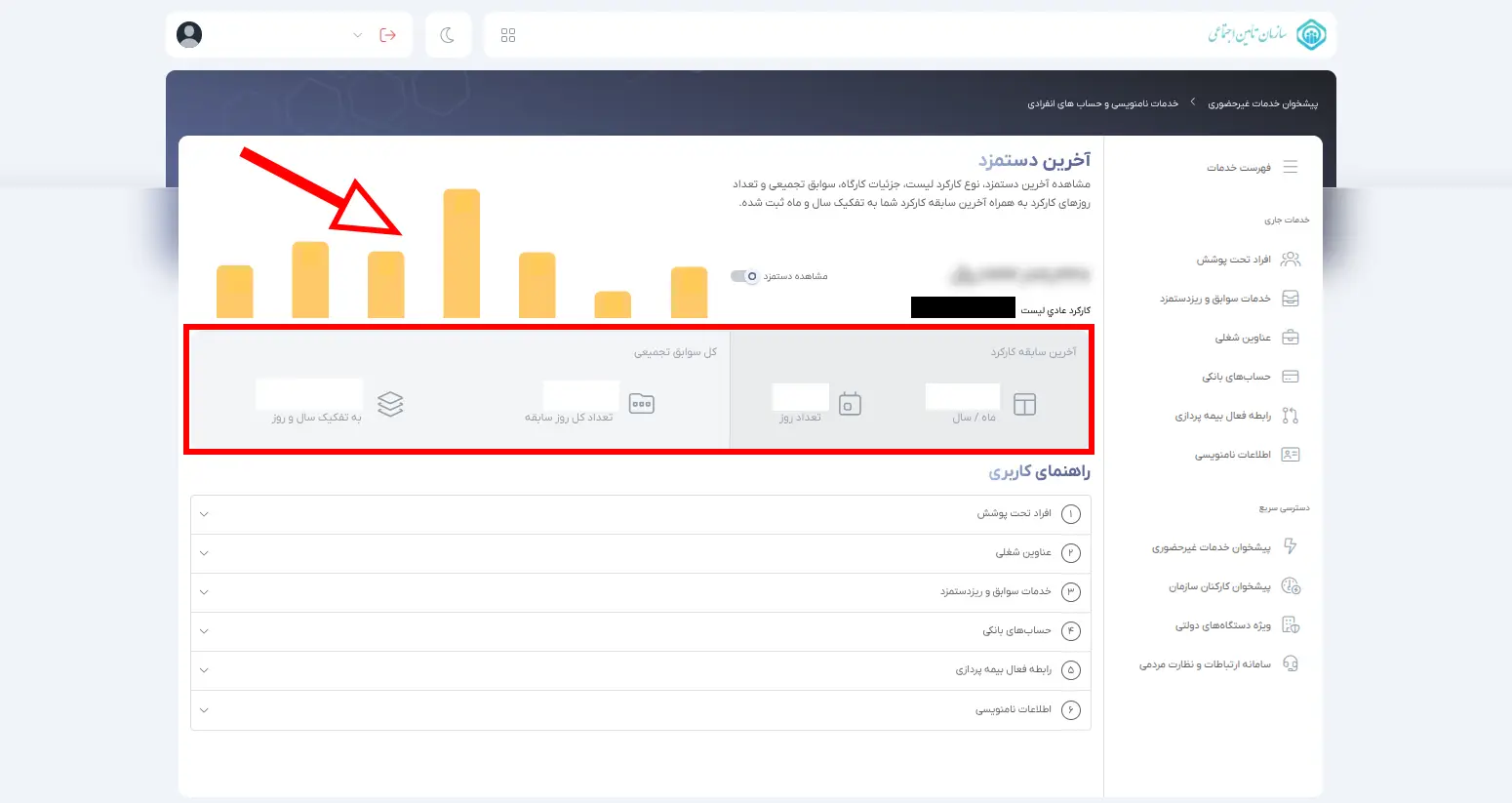Image resolution: width=1512 pixels, height=803 pixels.
Task: Click ویژه دستگاه‌های دولتی building icon
Action: point(1291,625)
